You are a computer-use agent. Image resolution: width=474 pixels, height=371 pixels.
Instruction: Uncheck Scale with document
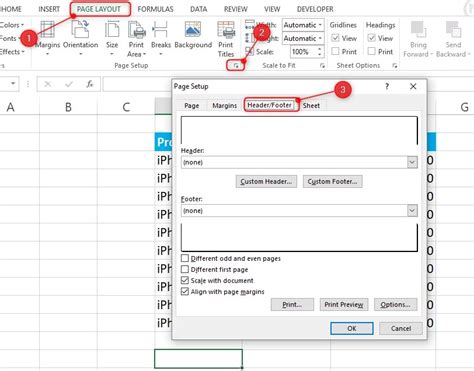point(185,280)
